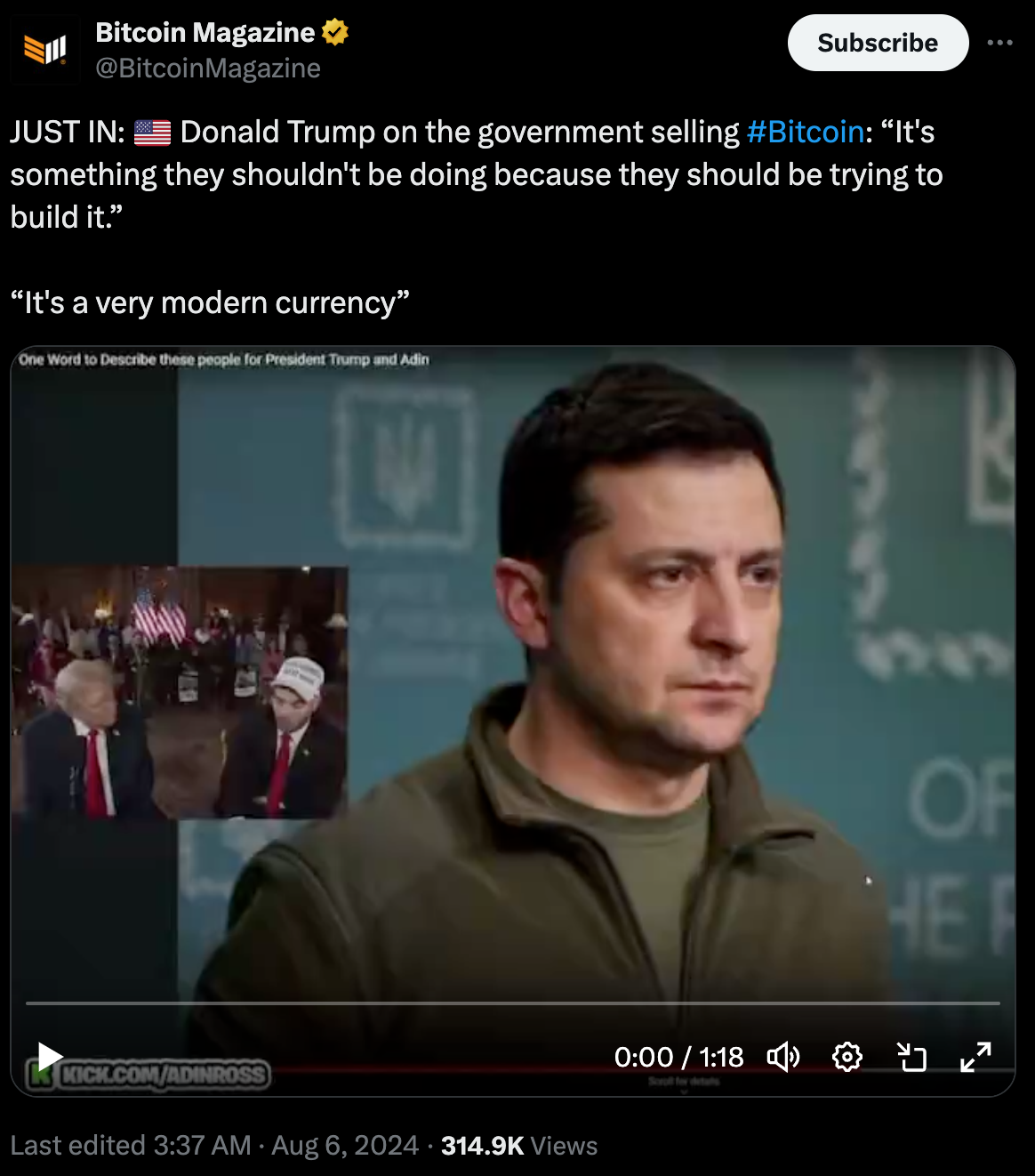
Task: Click the 314.9K Views count
Action: [x=519, y=1146]
